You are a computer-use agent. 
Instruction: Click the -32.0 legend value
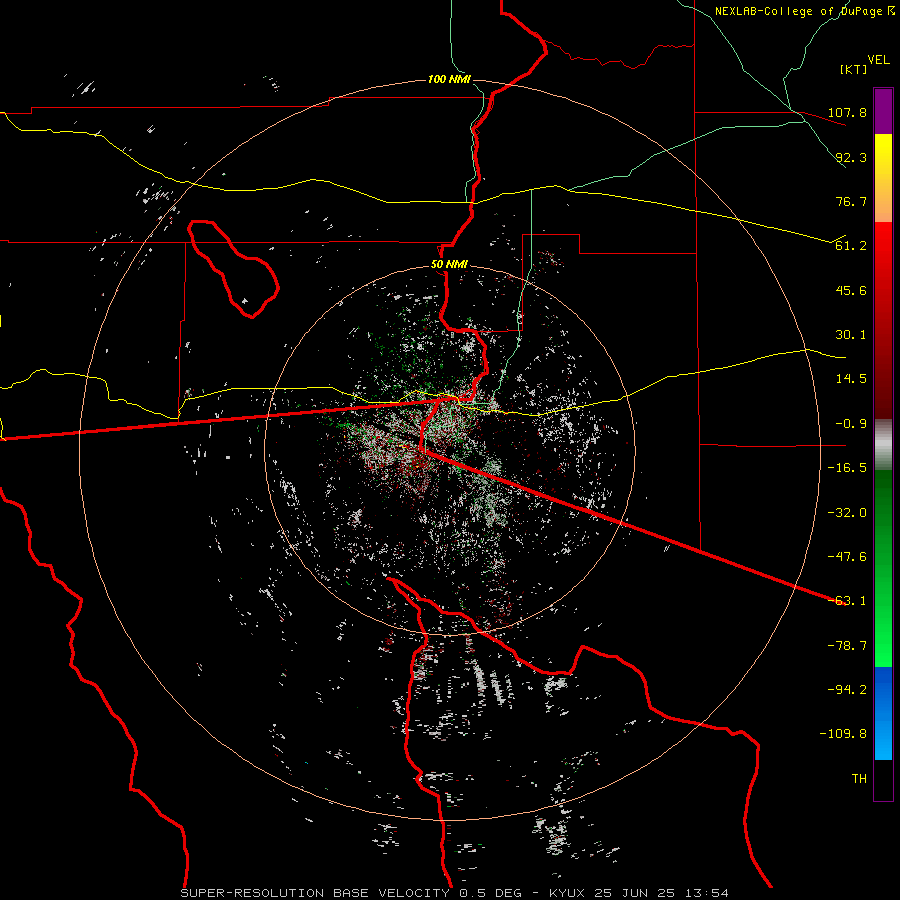coord(847,513)
